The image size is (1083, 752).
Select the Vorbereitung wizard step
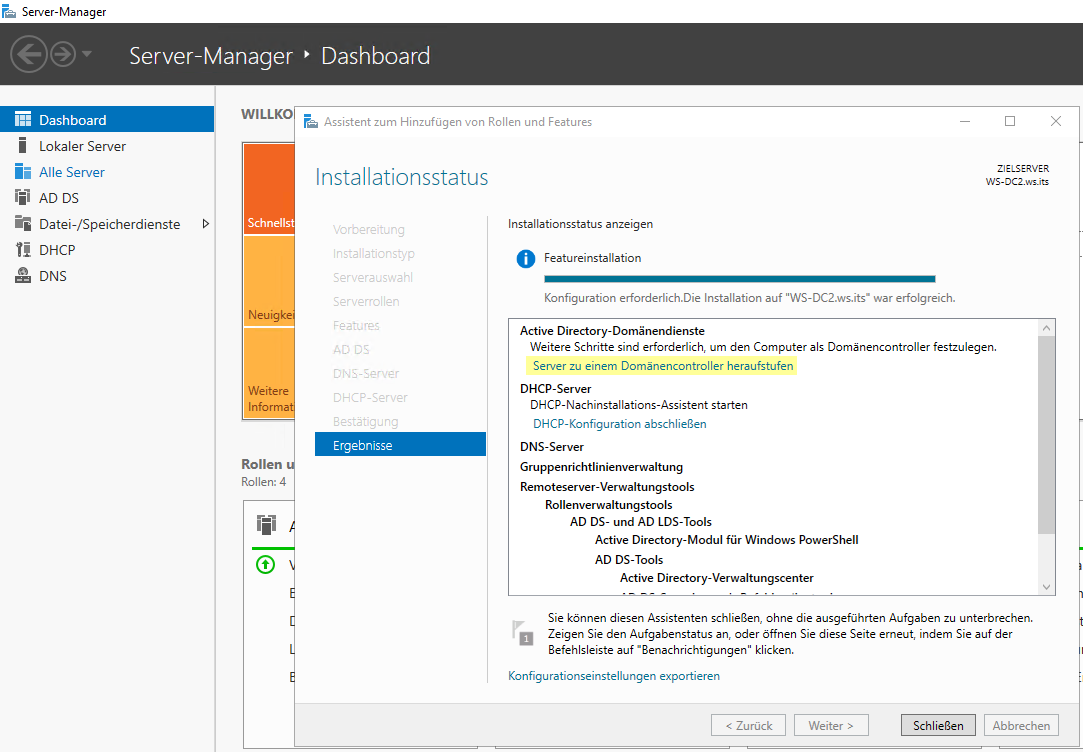click(369, 229)
